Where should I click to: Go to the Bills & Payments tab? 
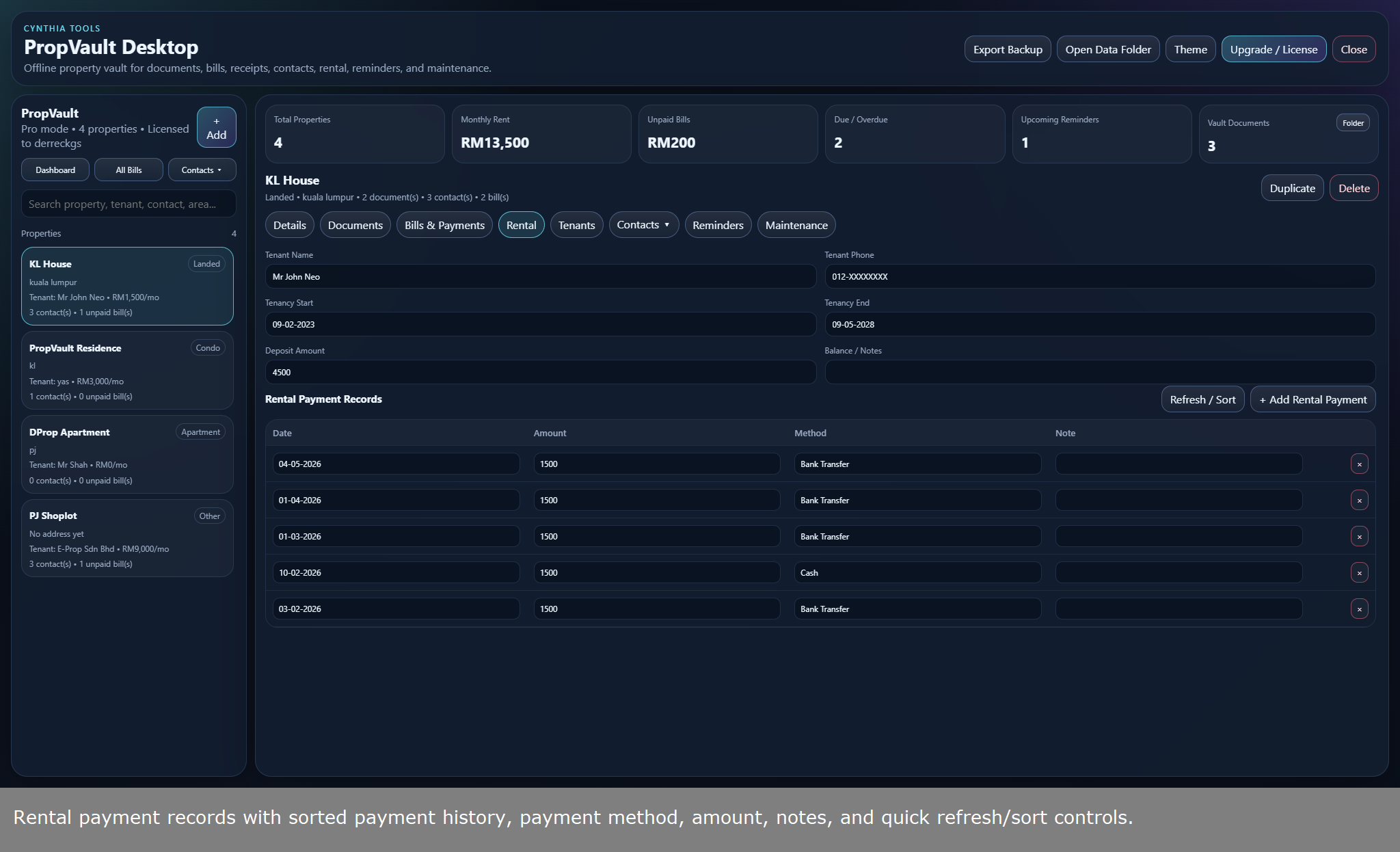click(444, 225)
